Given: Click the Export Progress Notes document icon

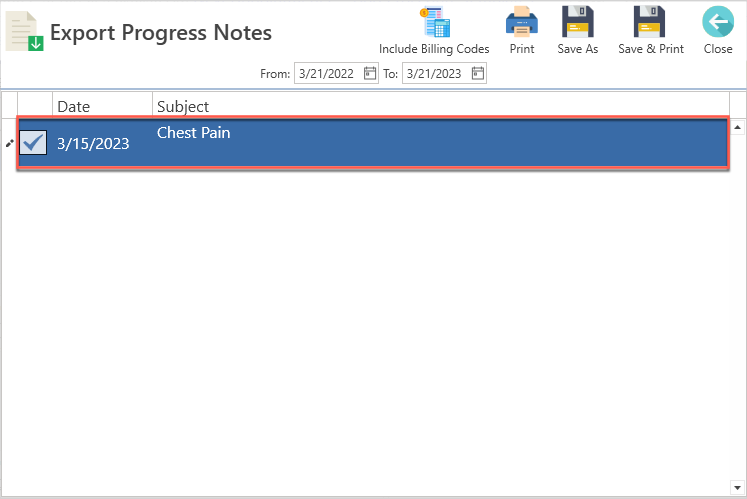Looking at the screenshot, I should click(x=24, y=31).
